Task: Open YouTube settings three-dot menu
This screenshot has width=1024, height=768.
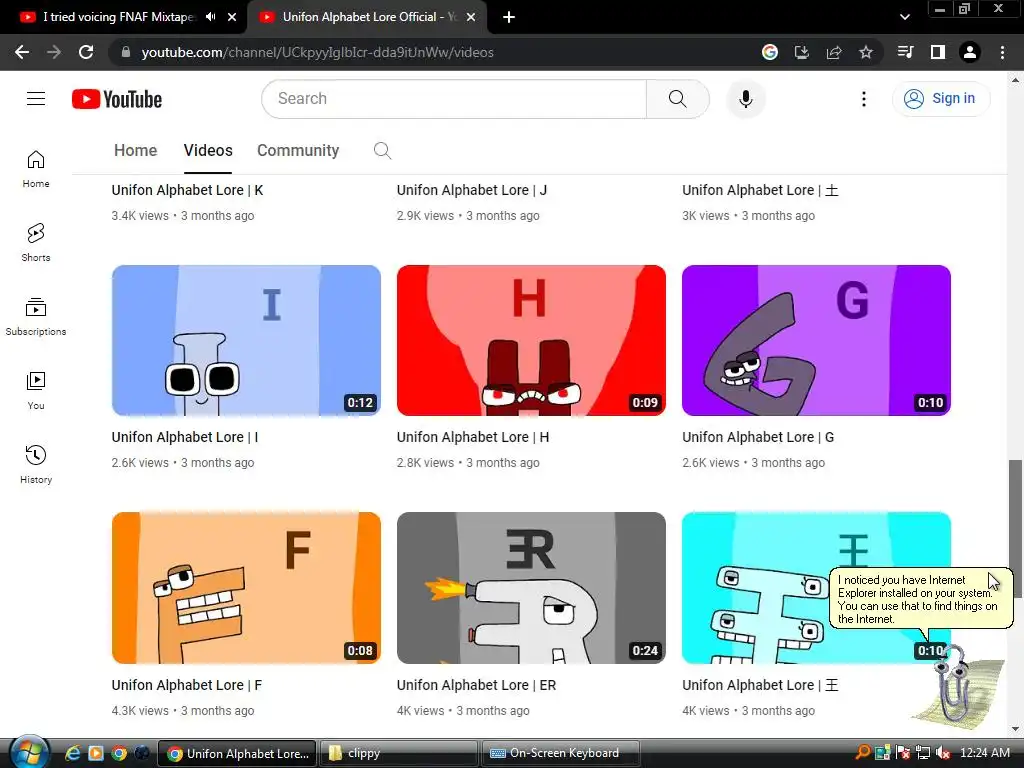Action: pyautogui.click(x=863, y=99)
